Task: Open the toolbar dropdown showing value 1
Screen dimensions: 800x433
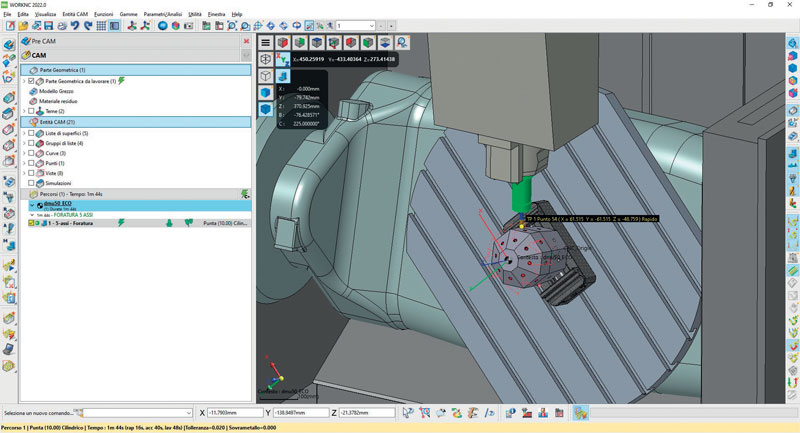Action: [371, 26]
